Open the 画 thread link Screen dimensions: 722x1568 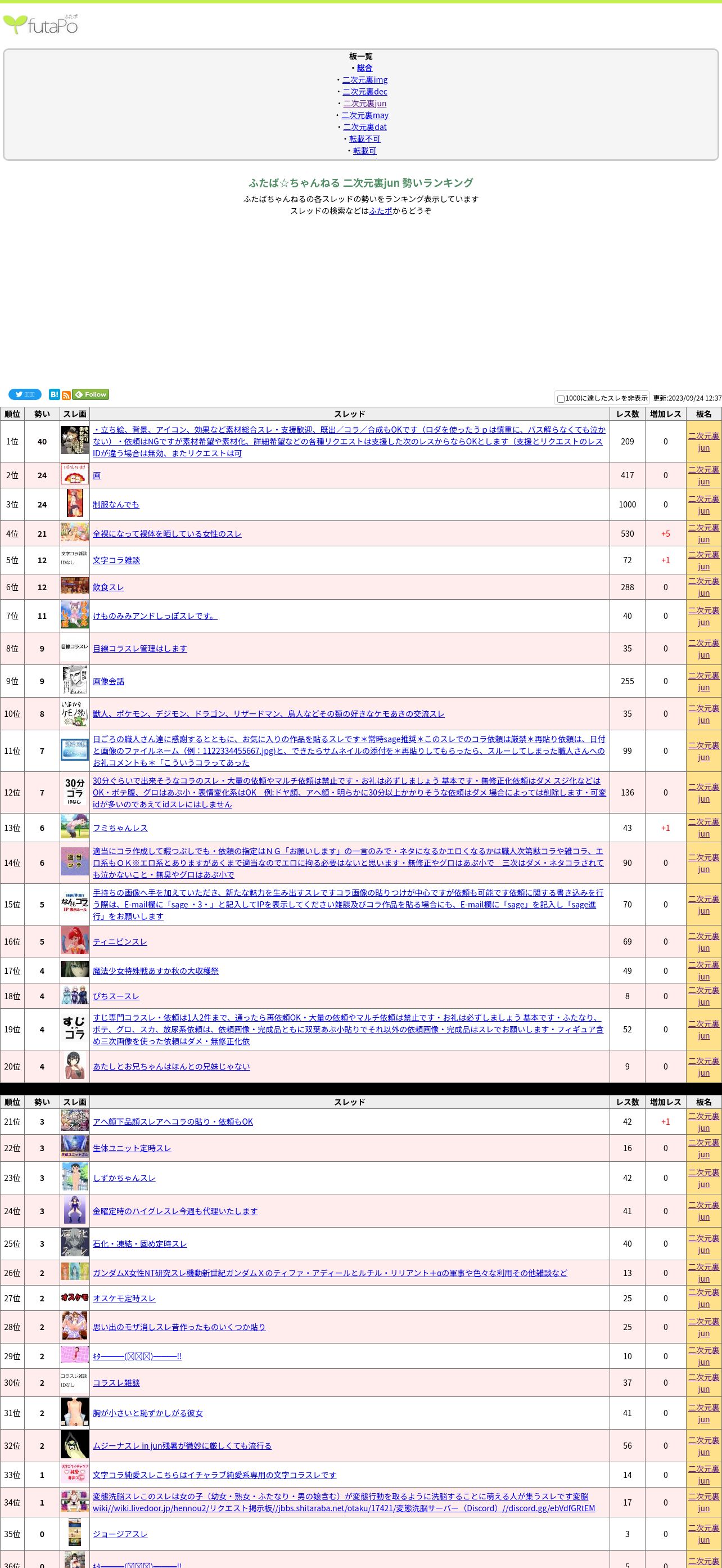click(x=97, y=475)
